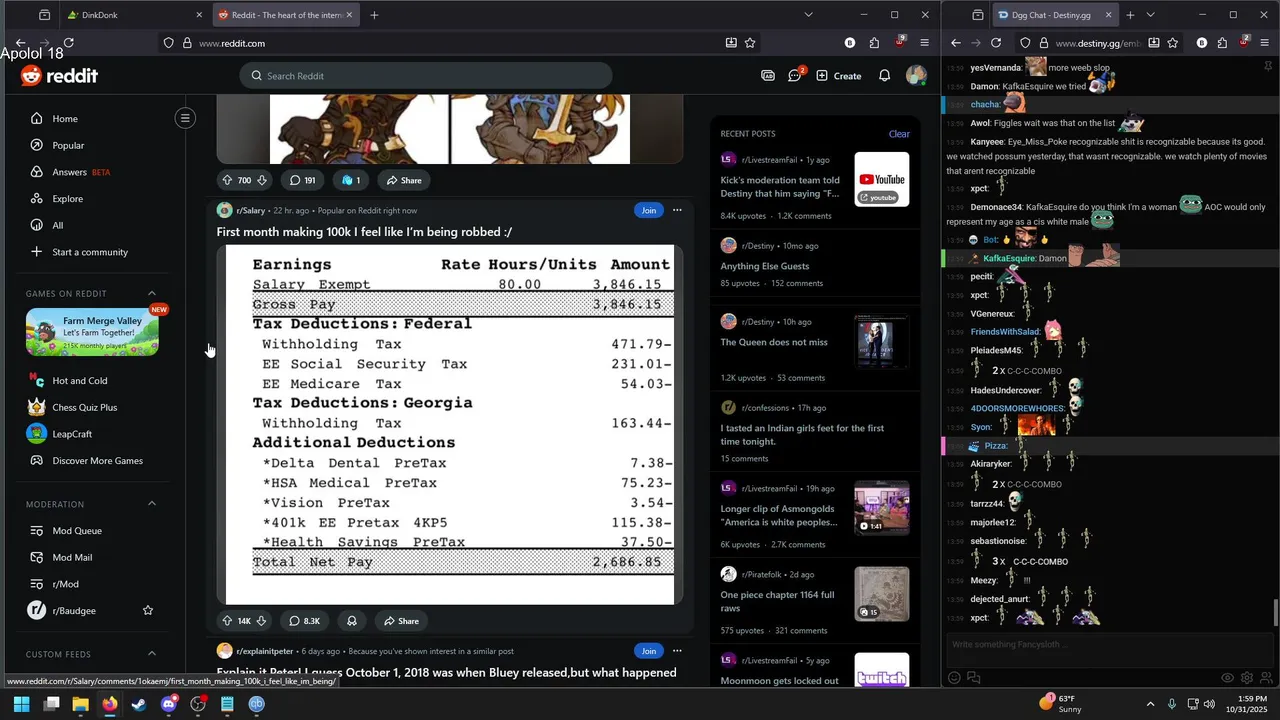This screenshot has height=720, width=1280.
Task: Open the Firefox hamburger menu in the Reddit window
Action: point(924,43)
